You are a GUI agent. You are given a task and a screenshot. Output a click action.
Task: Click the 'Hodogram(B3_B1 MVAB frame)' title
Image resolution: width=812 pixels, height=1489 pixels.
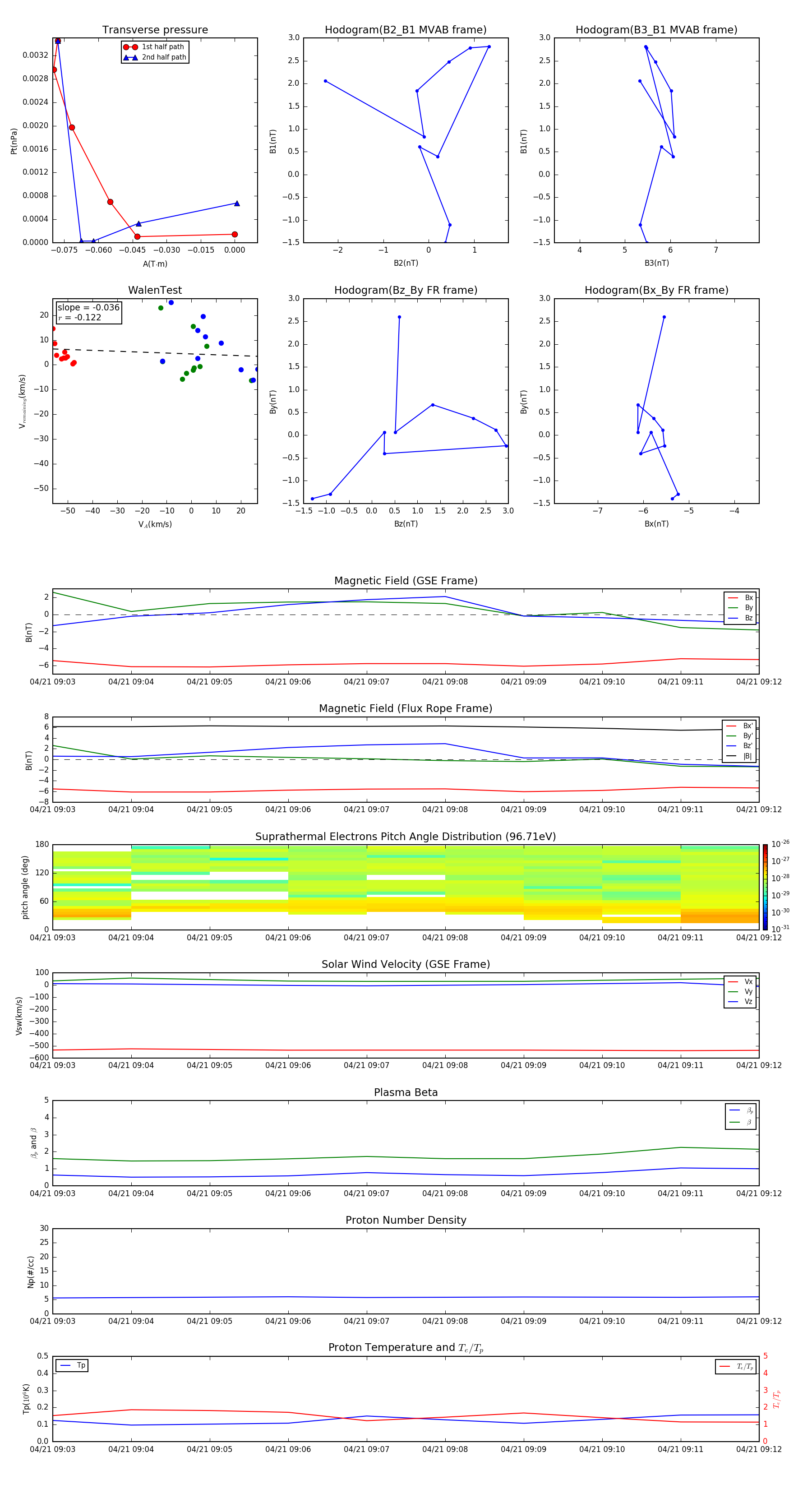tap(656, 30)
